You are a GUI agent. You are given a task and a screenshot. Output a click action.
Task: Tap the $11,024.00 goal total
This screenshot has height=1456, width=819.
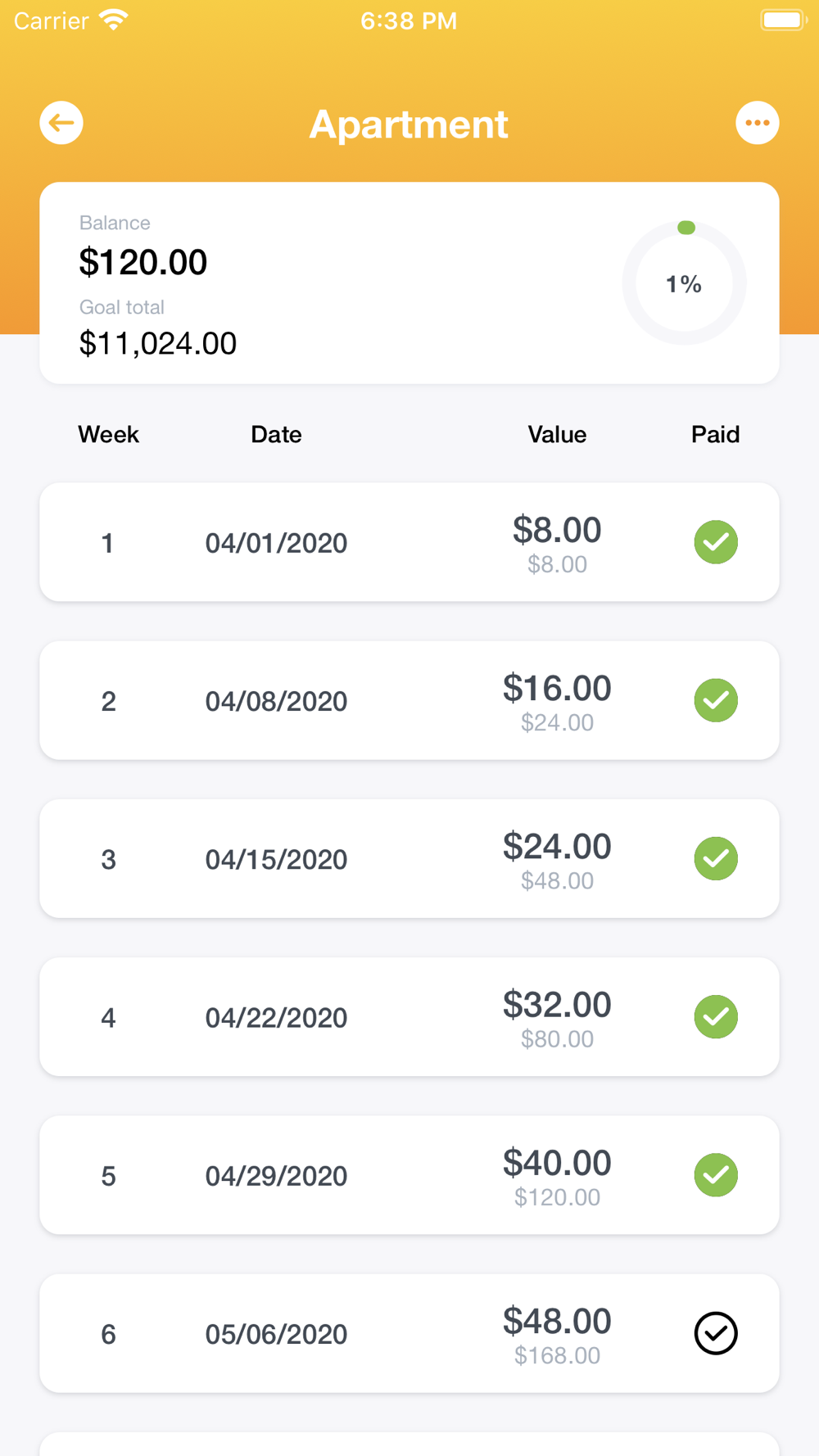(158, 343)
